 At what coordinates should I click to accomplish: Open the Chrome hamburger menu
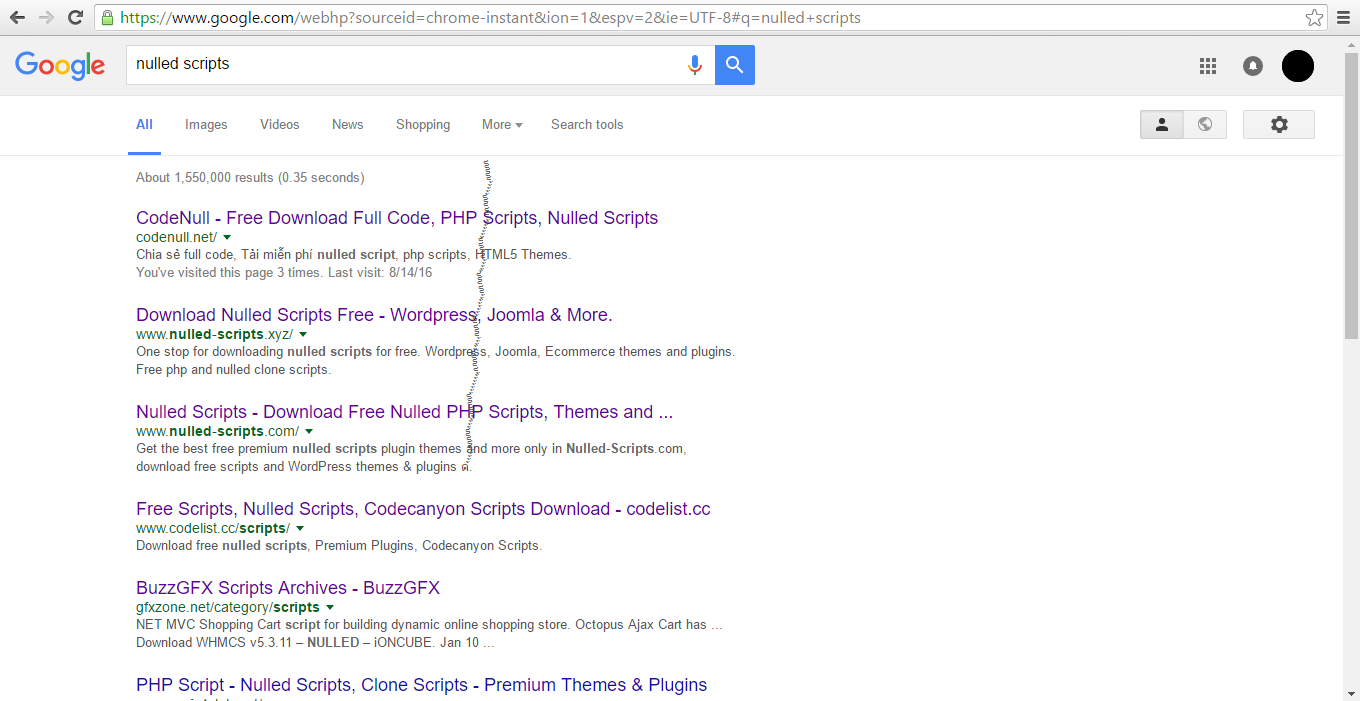(1343, 18)
